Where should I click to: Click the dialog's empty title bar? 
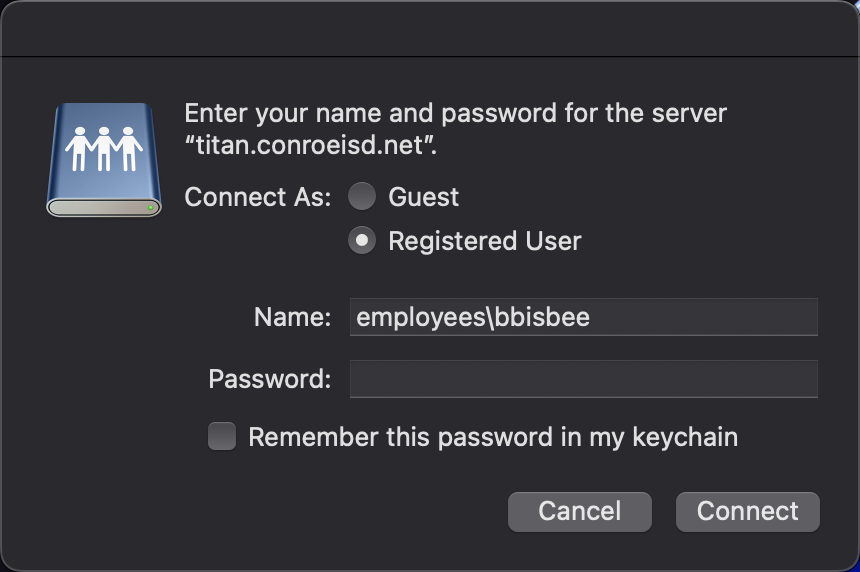(x=430, y=28)
